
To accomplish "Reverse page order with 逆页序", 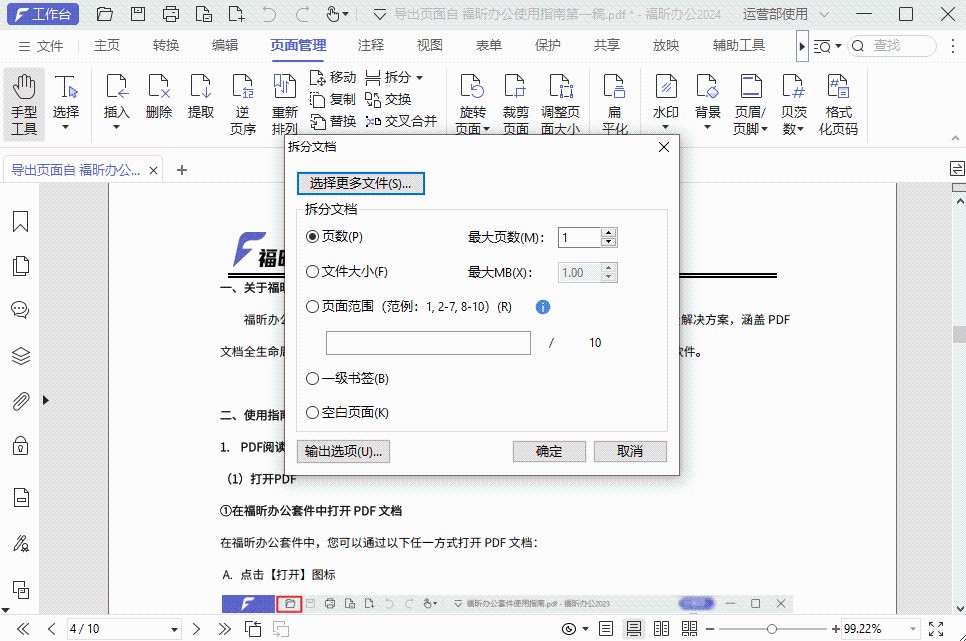I will 243,105.
